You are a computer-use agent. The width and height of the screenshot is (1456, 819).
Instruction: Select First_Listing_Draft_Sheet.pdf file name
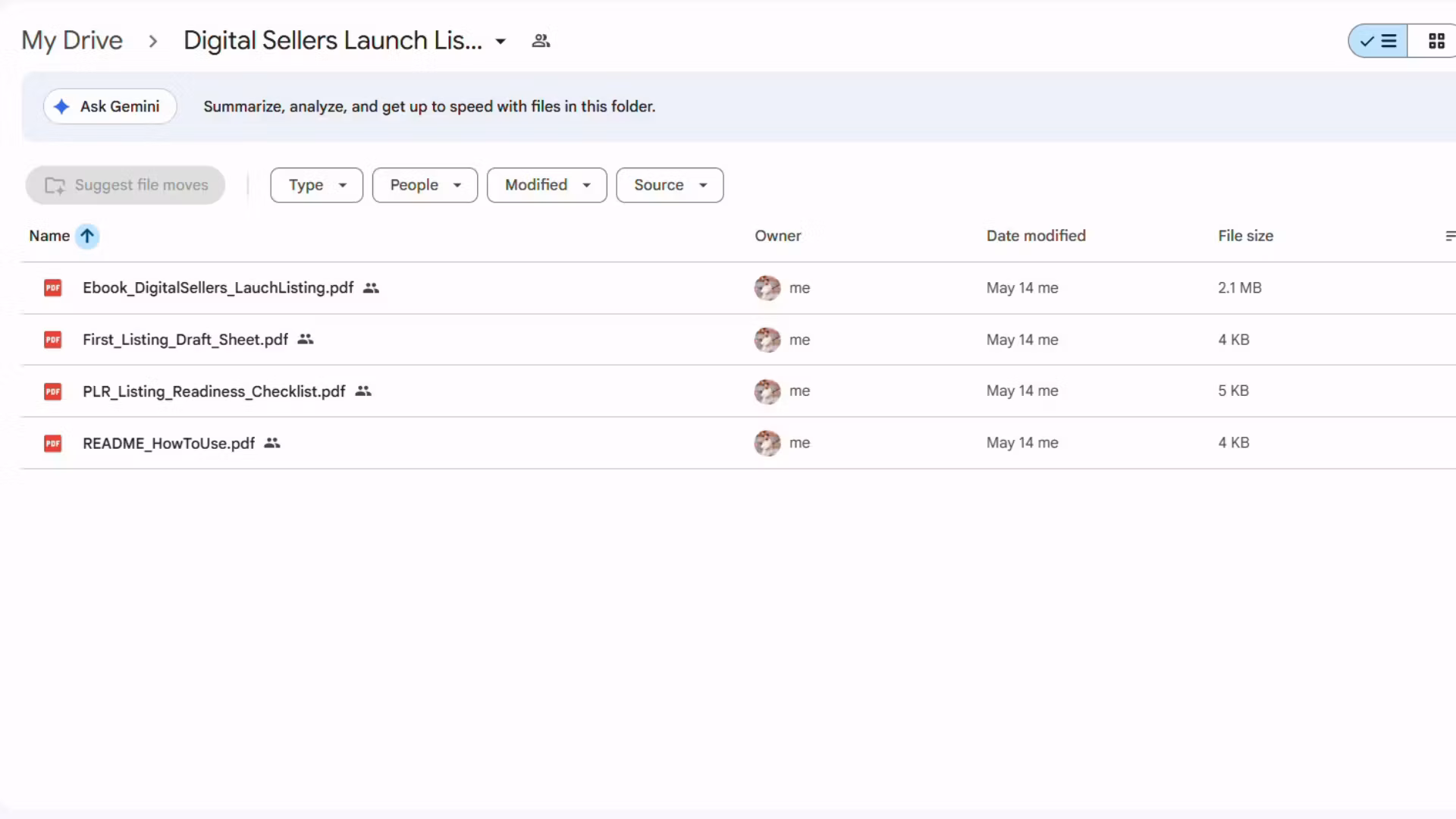coord(186,340)
